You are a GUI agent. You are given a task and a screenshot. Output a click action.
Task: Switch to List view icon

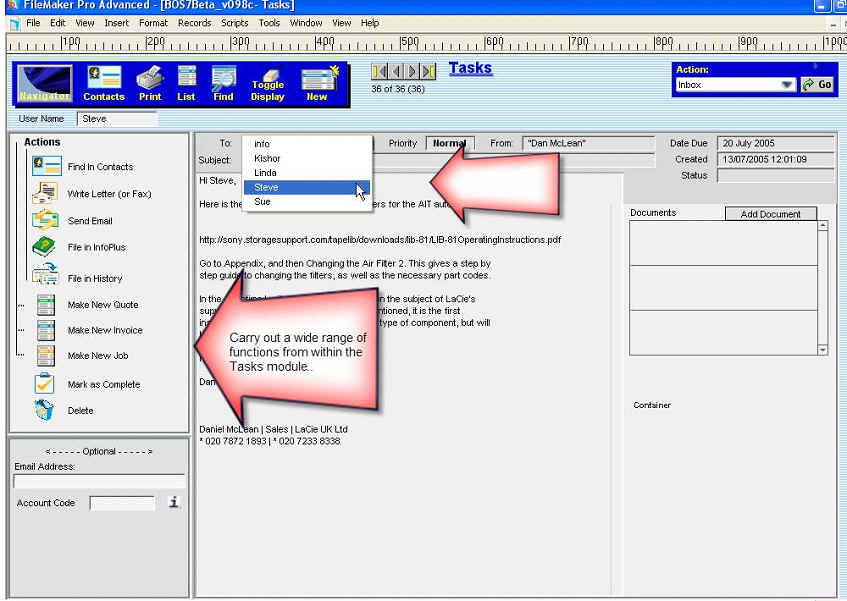click(x=186, y=84)
